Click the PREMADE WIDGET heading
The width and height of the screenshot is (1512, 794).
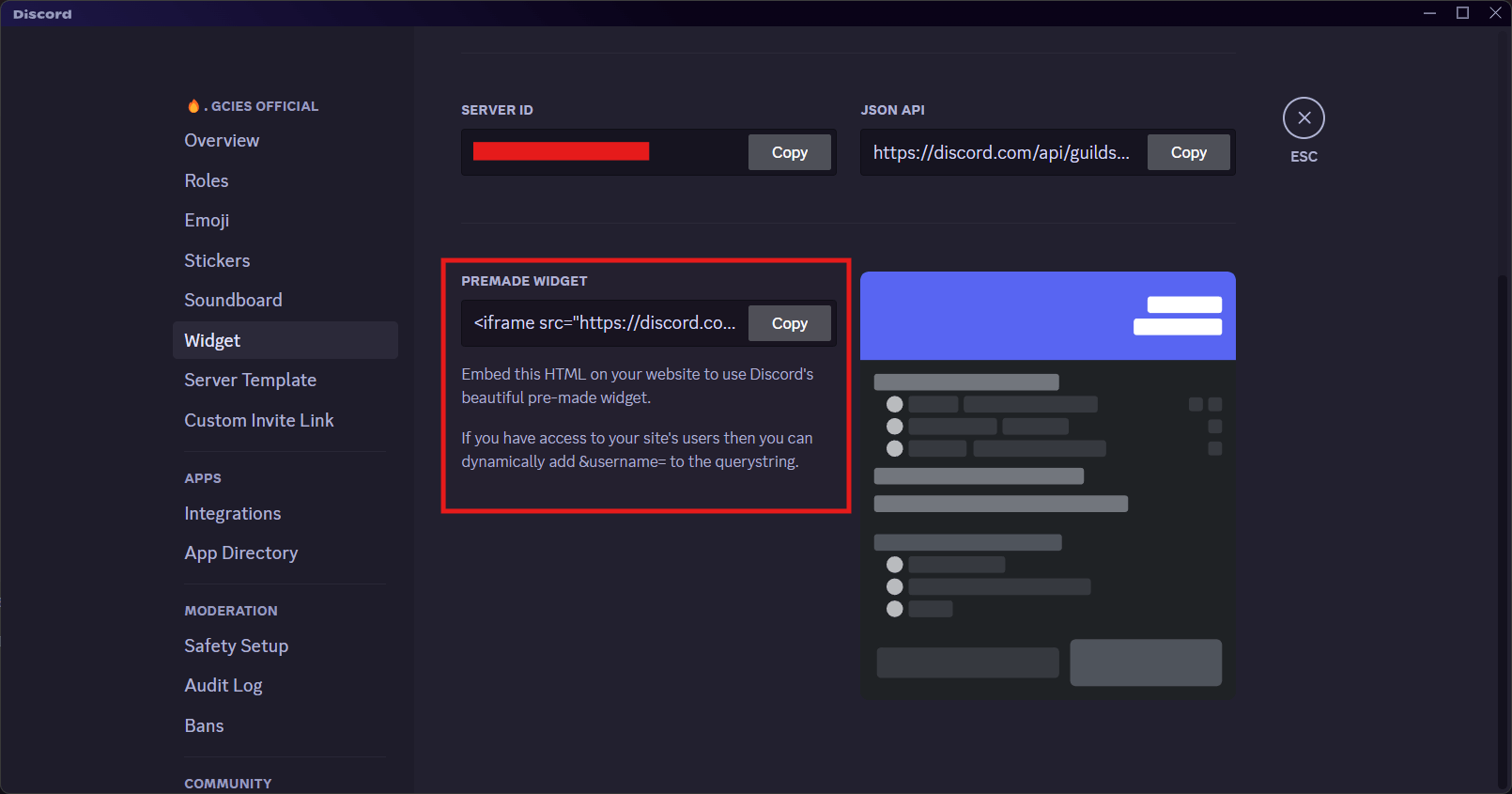[x=524, y=281]
